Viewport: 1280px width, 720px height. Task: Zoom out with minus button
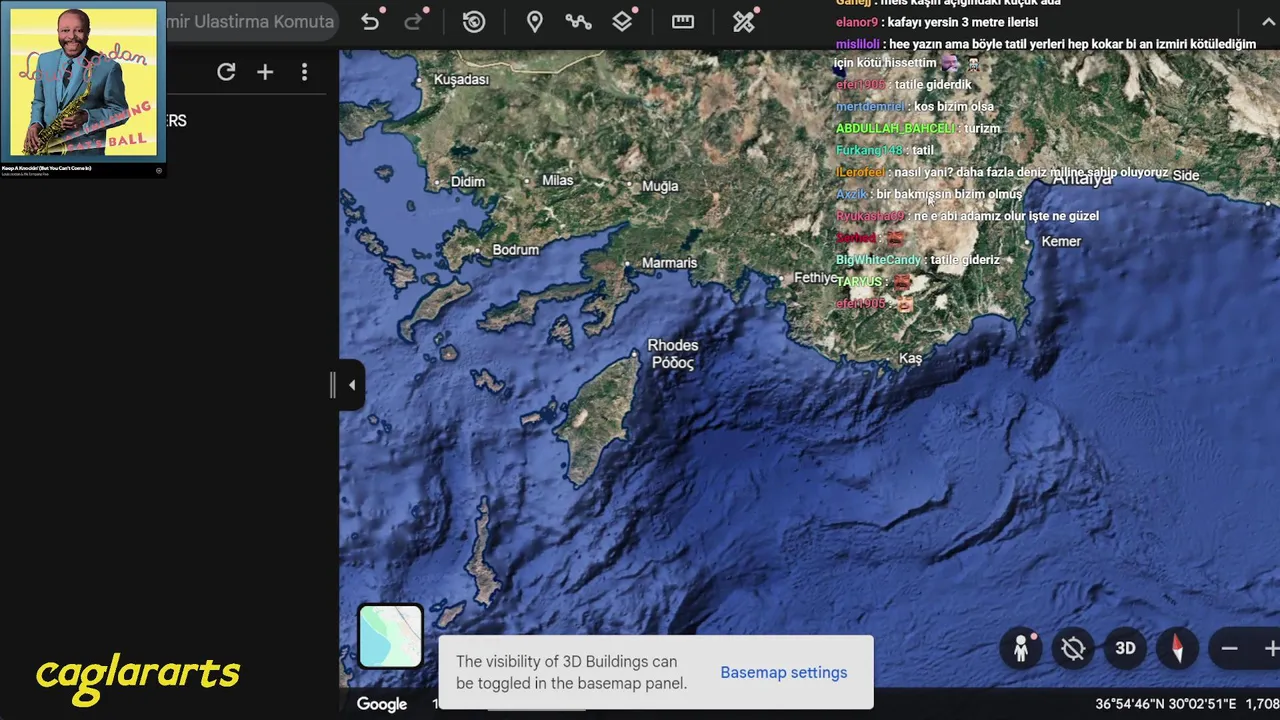1229,649
